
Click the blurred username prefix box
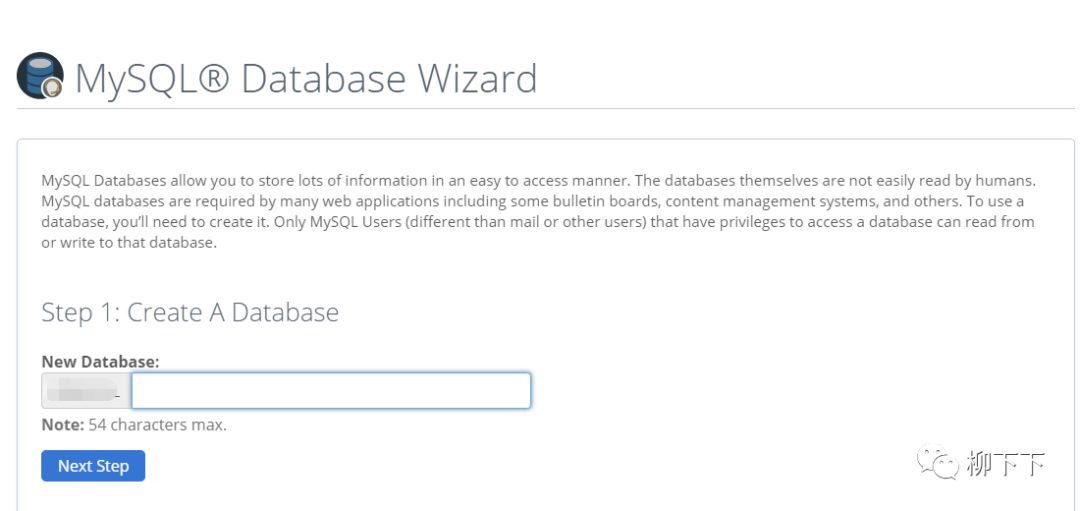click(85, 391)
